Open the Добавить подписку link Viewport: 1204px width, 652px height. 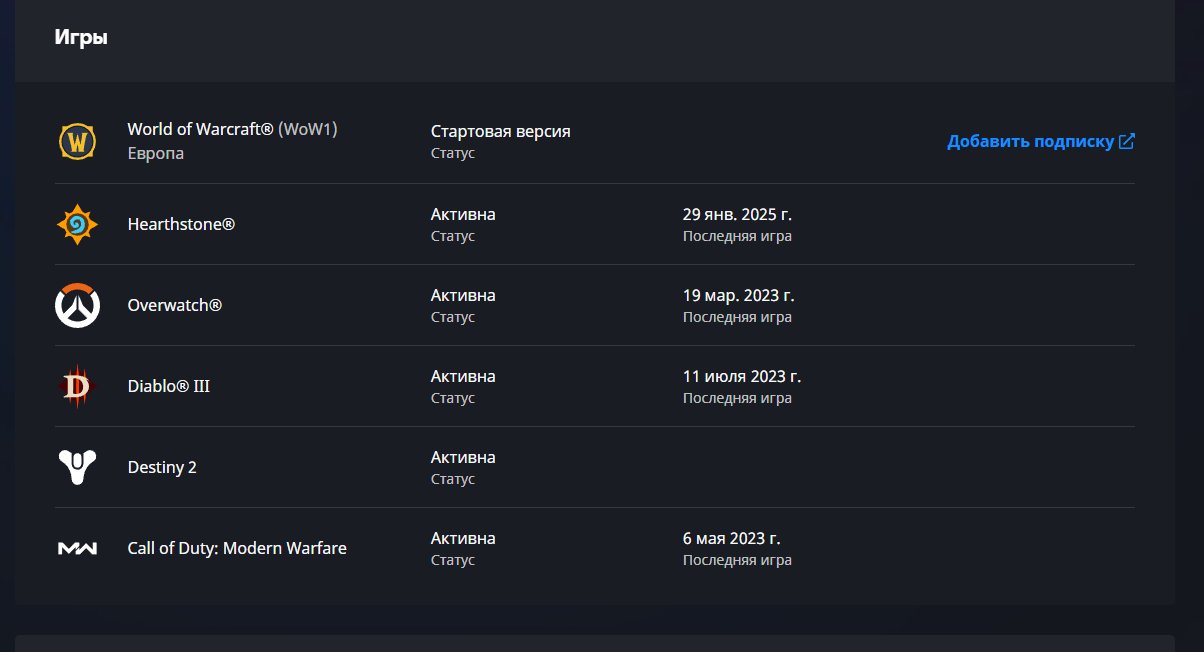(1030, 142)
